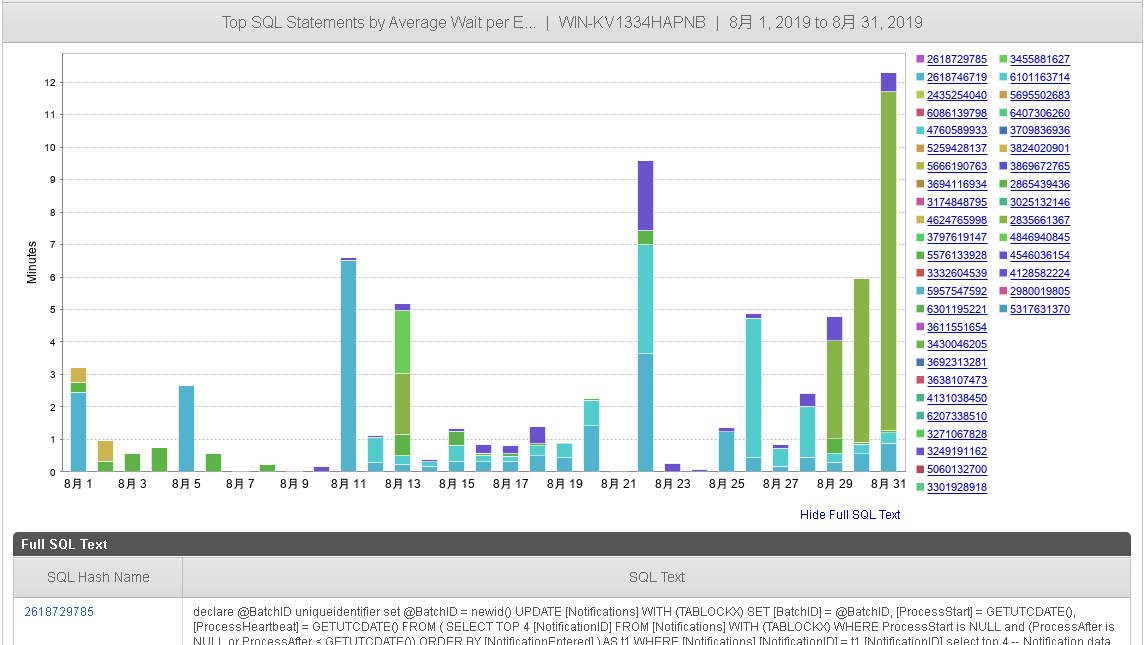Open legend link 2618729785
1145x645 pixels.
coord(957,59)
